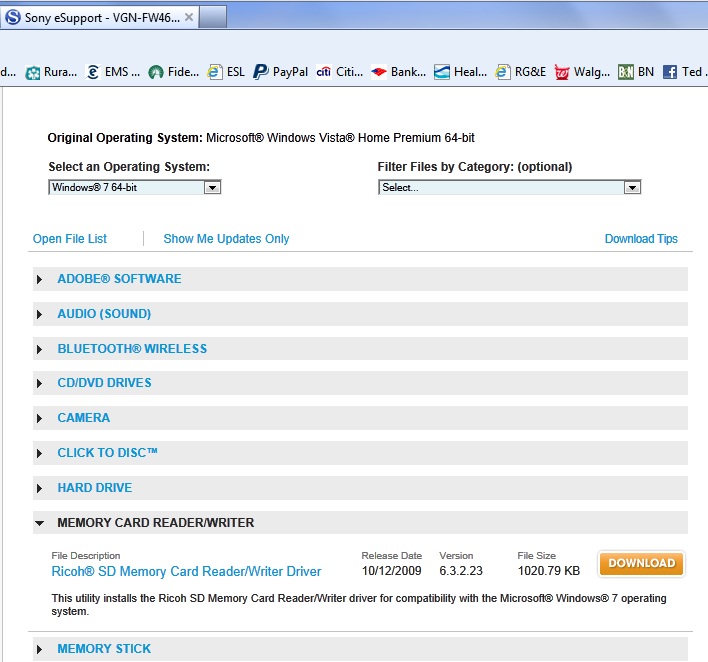Expand the Bluetooth Wireless section

pyautogui.click(x=132, y=349)
